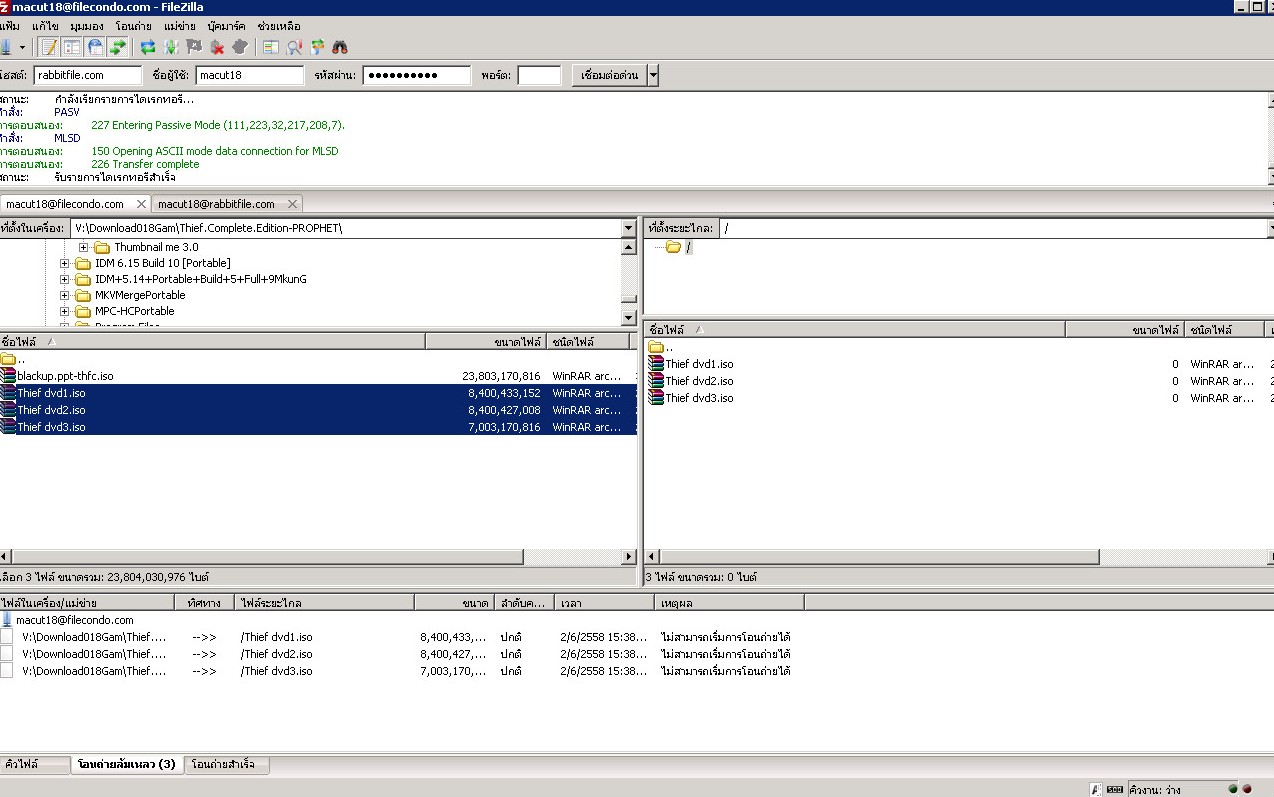Screen dimensions: 1274x797
Task: Click the local tree scrollbar down arrow
Action: tap(628, 318)
